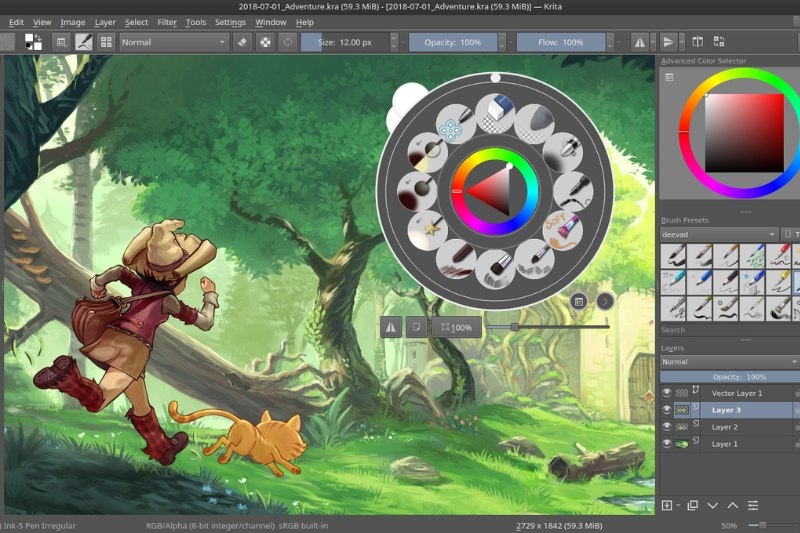Click the workspace chooser icon
The width and height of the screenshot is (800, 533).
[x=719, y=42]
